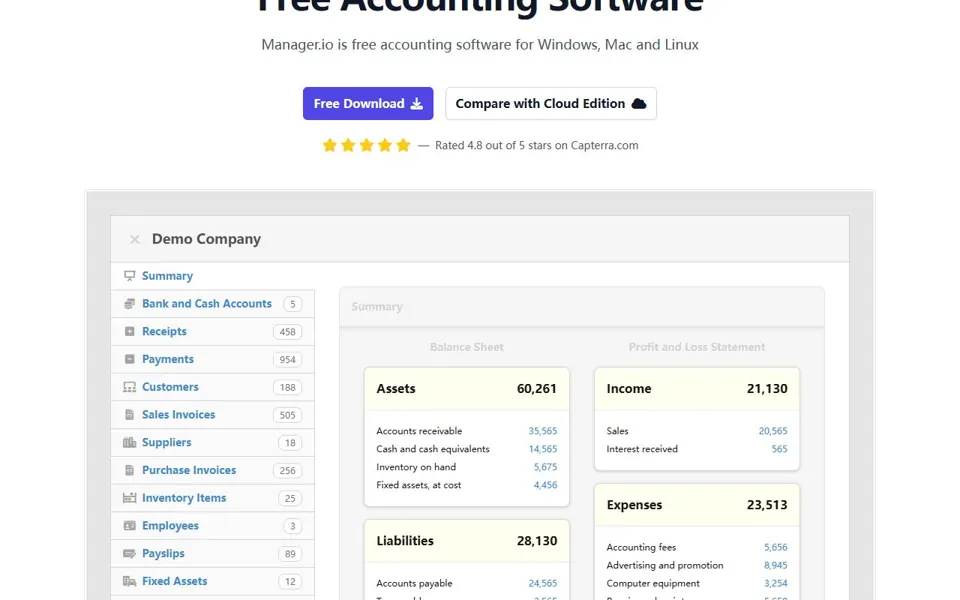Open Sales amount 20,565

point(773,431)
